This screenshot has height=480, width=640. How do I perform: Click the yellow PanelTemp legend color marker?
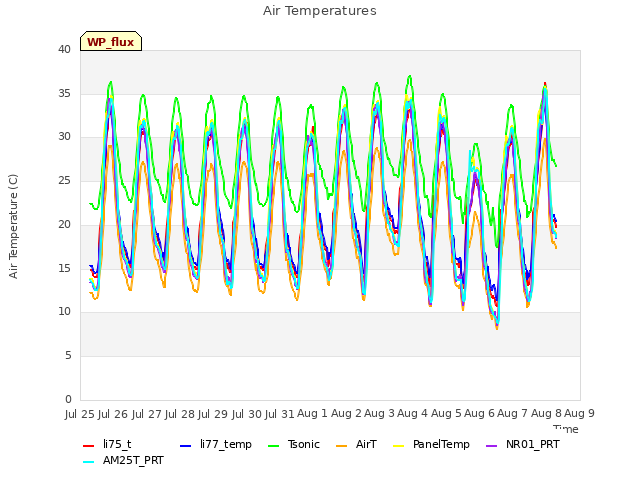pos(398,446)
